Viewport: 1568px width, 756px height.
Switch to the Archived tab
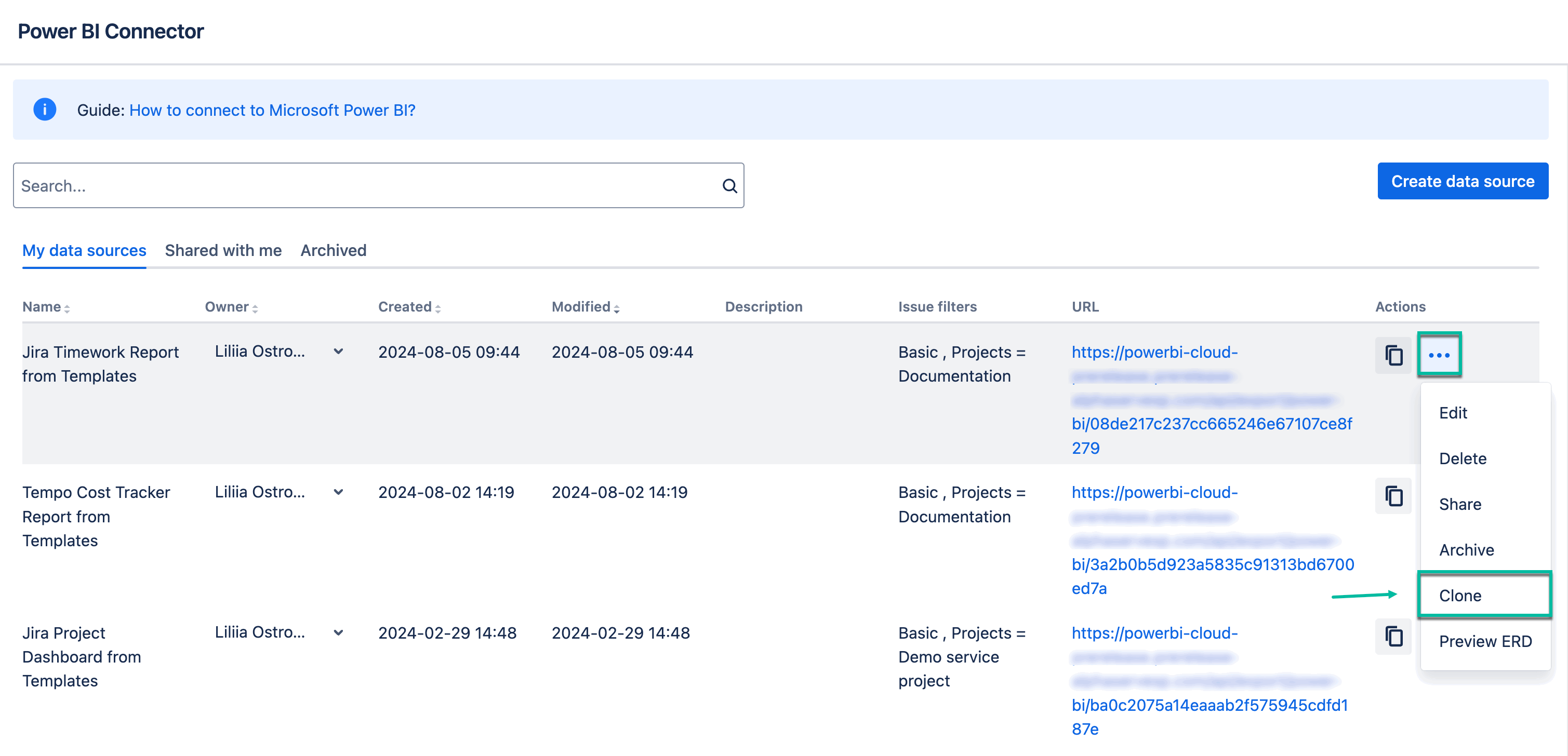333,250
